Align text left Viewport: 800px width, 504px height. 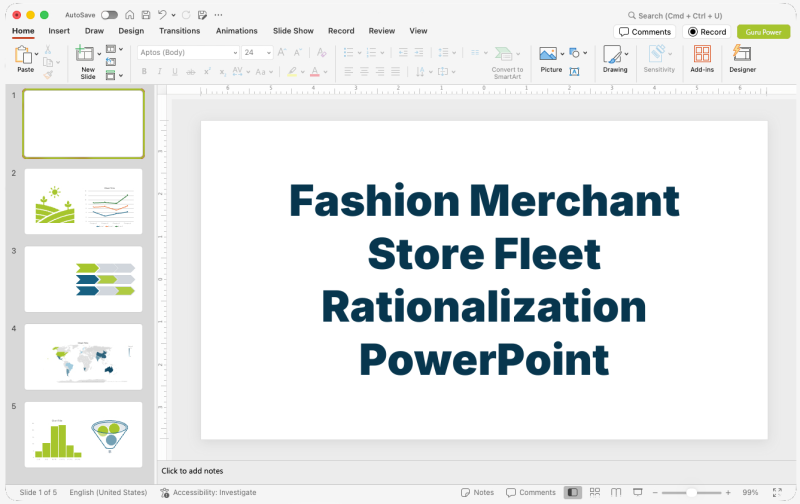pos(348,71)
